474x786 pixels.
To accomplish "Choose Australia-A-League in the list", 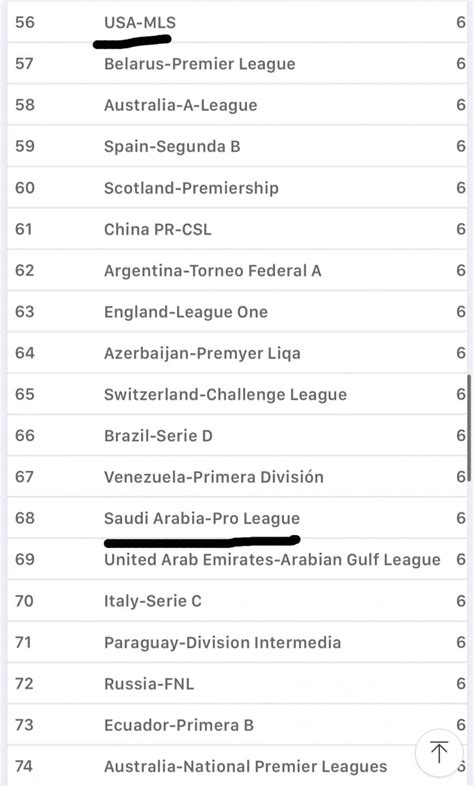I will coord(237,105).
